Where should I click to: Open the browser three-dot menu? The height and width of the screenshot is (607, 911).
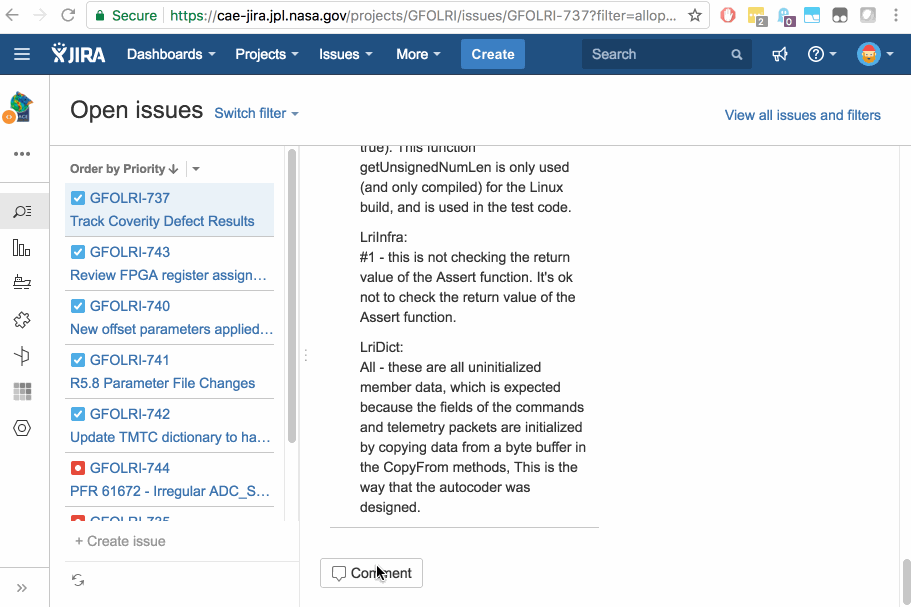(x=896, y=15)
